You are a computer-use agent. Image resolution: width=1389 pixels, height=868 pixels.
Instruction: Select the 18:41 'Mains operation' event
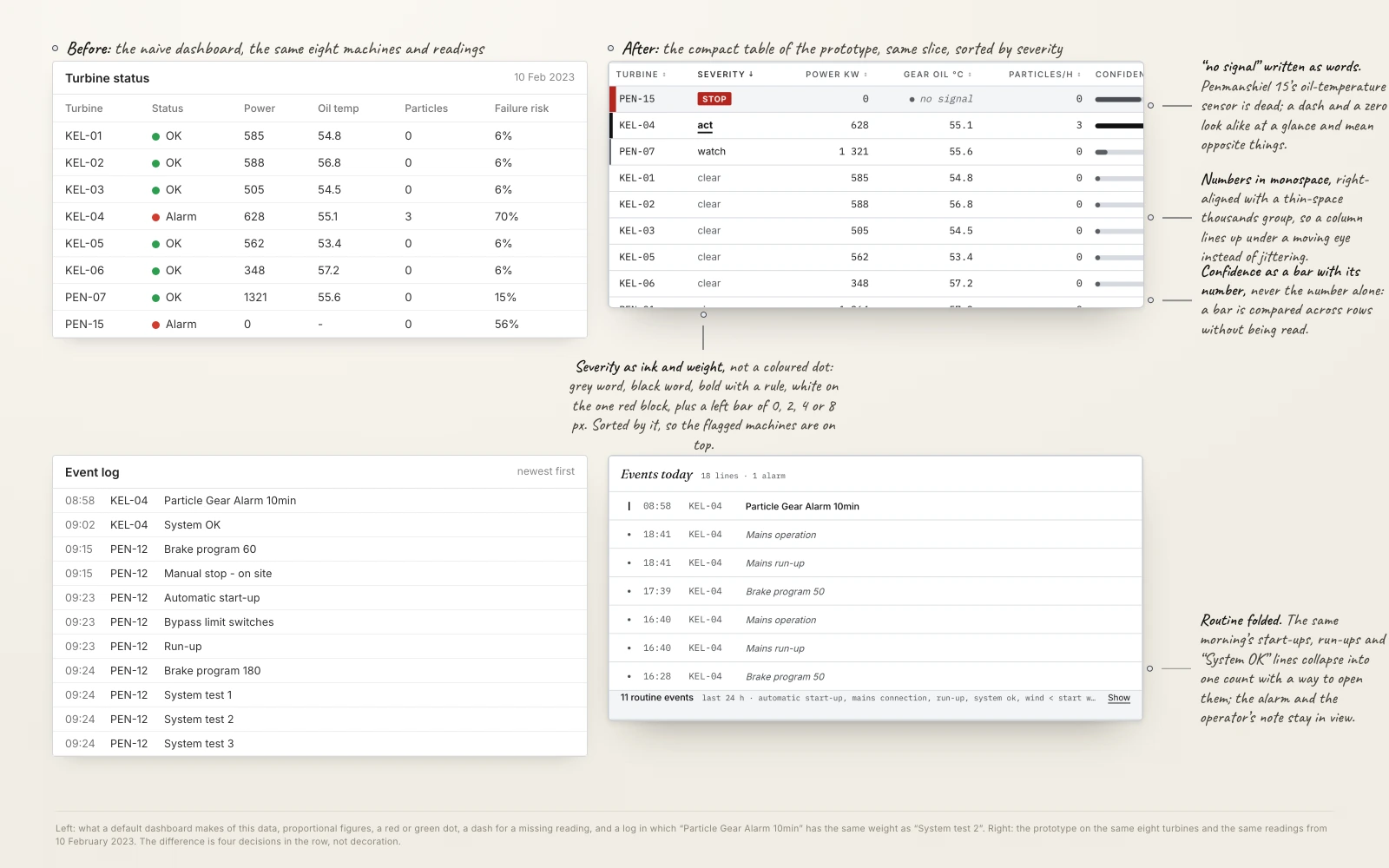pos(875,535)
